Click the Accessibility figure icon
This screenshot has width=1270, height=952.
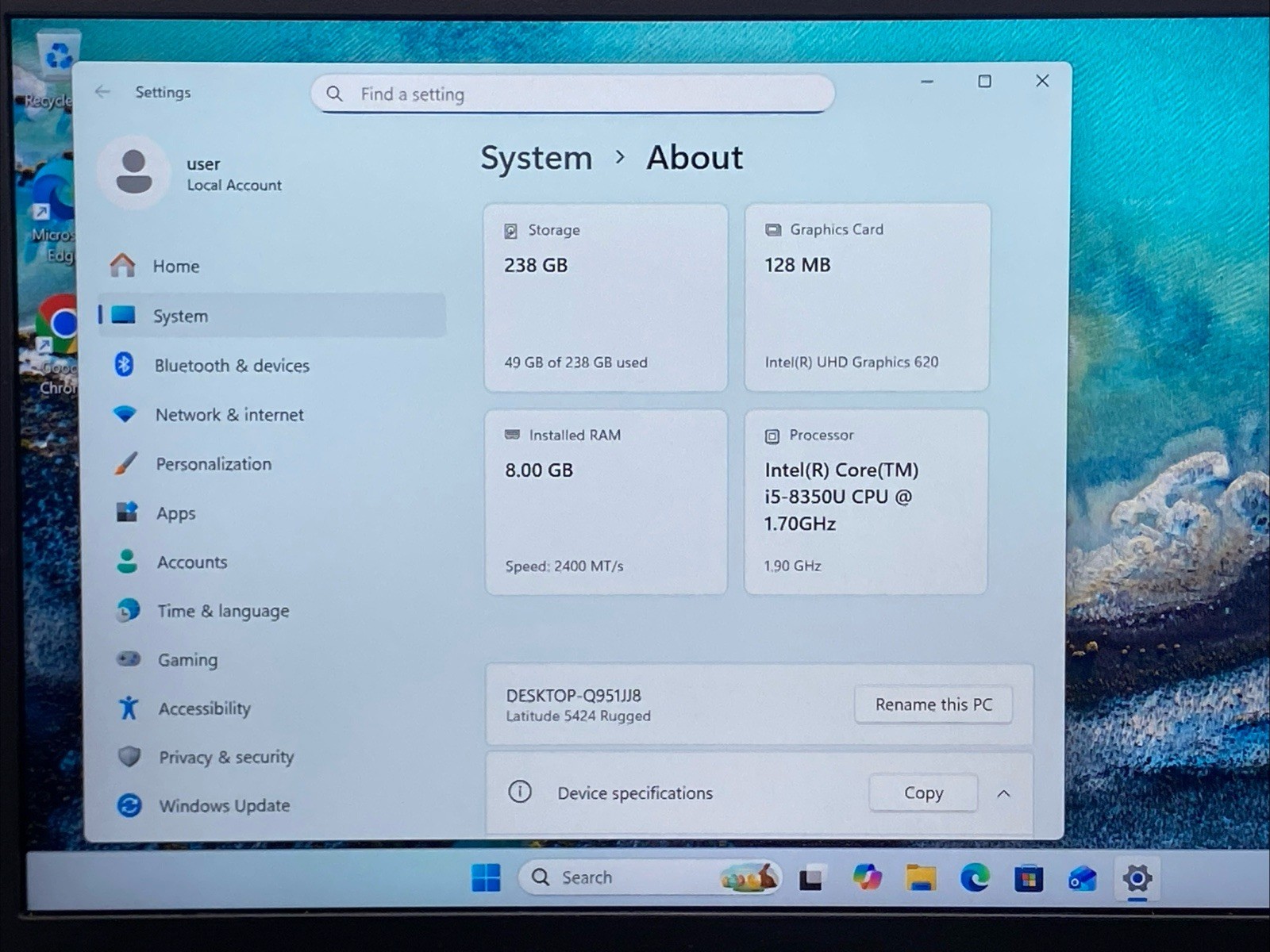coord(129,708)
